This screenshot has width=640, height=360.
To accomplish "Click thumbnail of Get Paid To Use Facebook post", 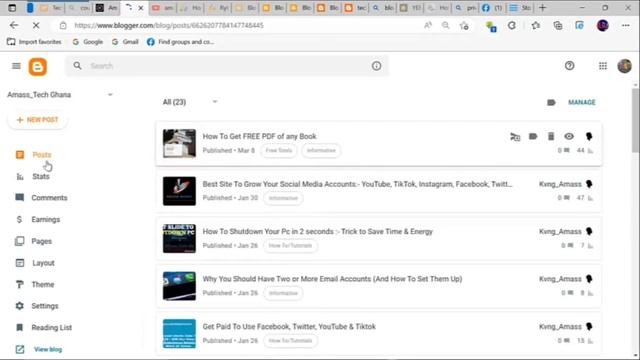I will tap(179, 333).
